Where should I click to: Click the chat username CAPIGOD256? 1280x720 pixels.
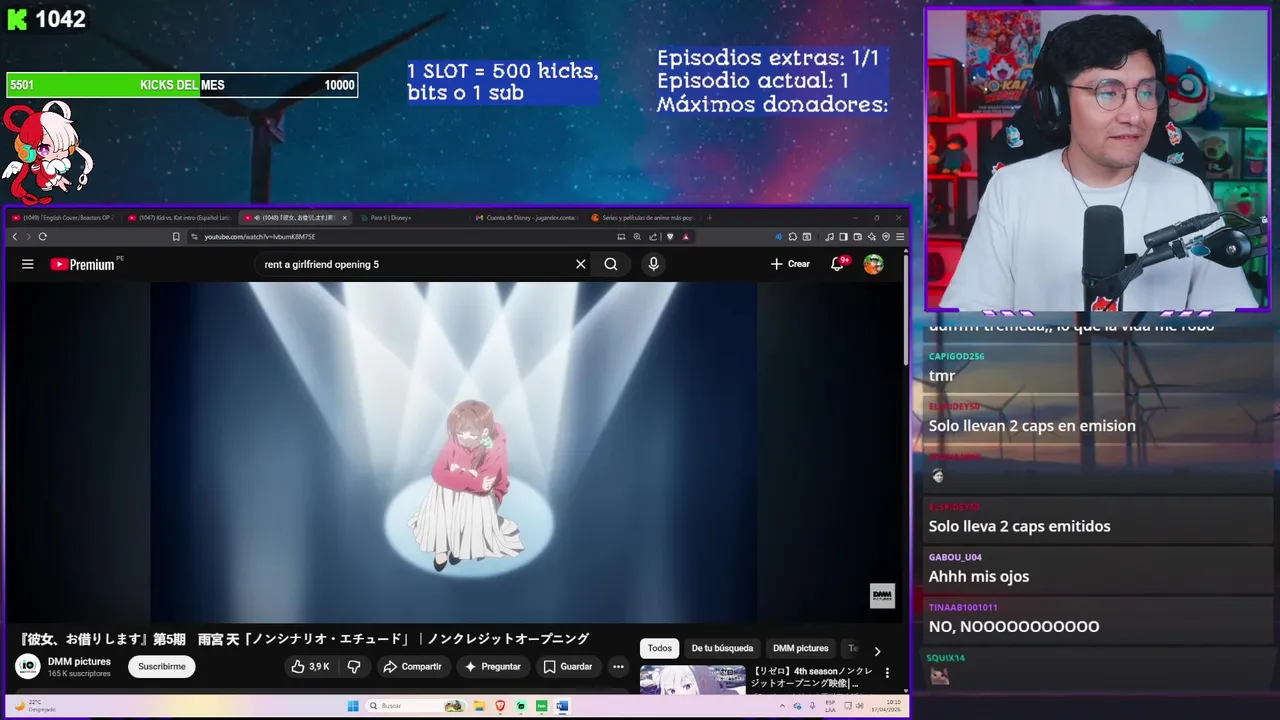(x=956, y=356)
